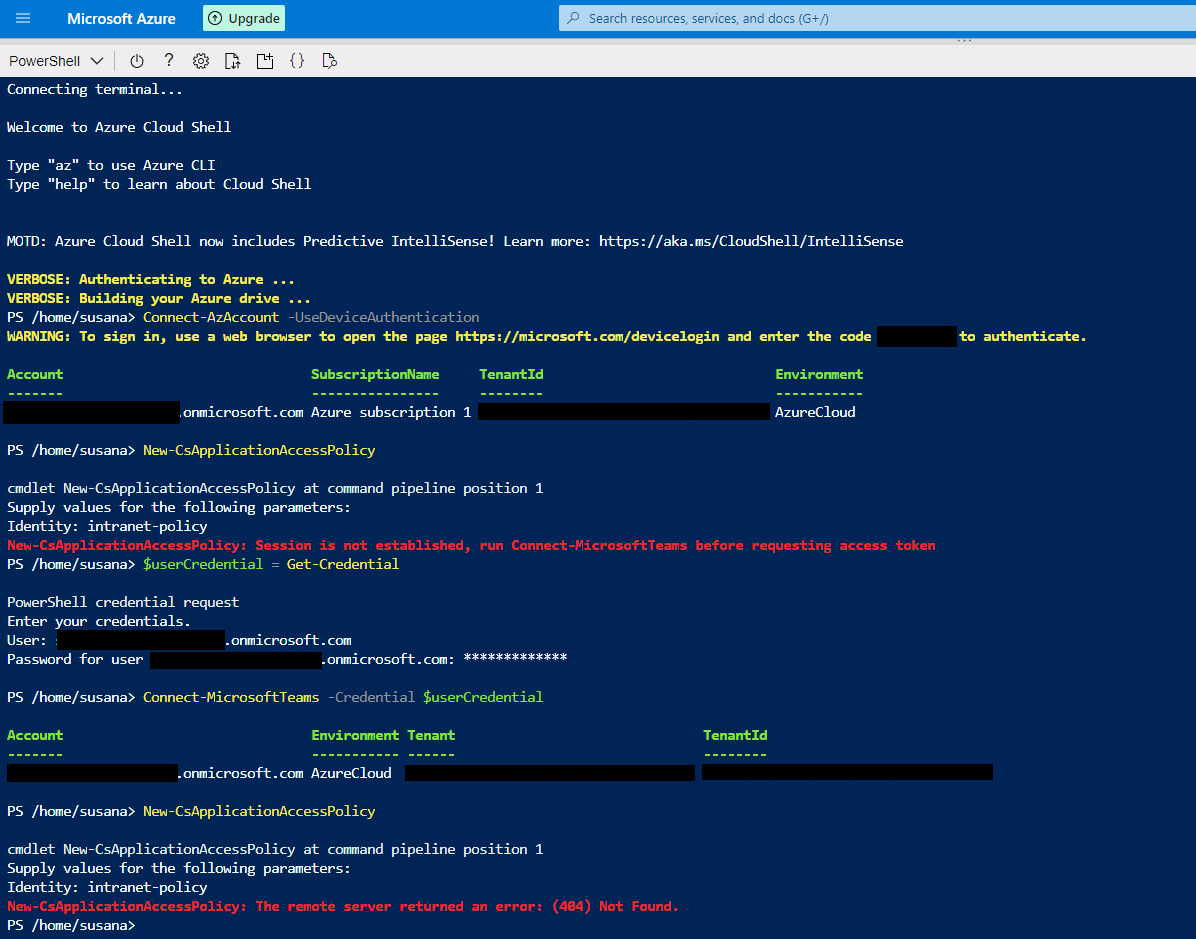Click the 'VERBOSE: Building your Azure drive' line
The width and height of the screenshot is (1196, 939).
click(159, 298)
